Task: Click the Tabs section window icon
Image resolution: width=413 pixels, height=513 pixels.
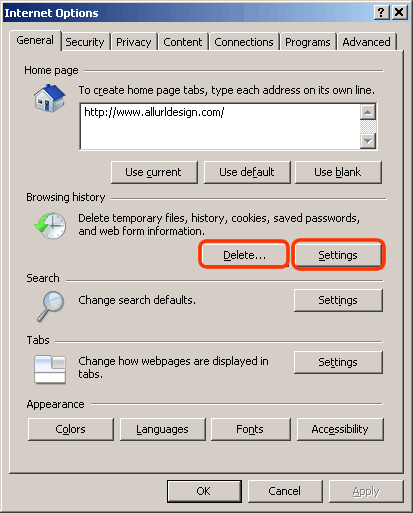Action: pyautogui.click(x=50, y=369)
